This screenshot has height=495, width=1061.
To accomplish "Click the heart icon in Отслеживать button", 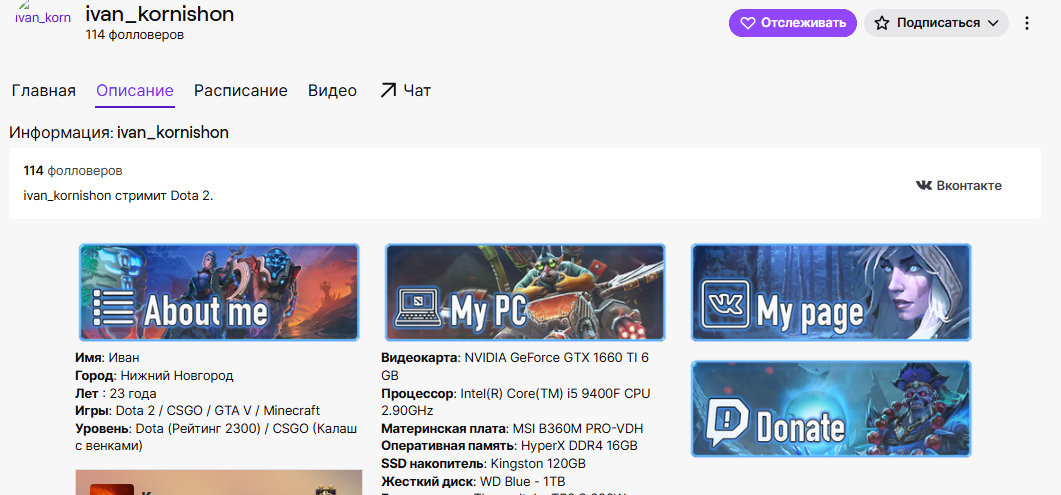I will click(747, 23).
